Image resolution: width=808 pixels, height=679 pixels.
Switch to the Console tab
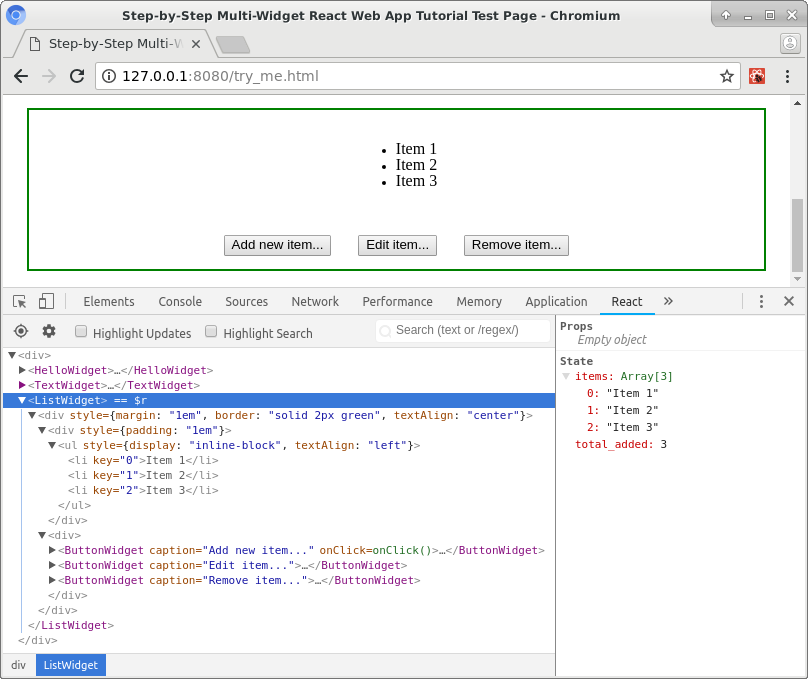(180, 301)
